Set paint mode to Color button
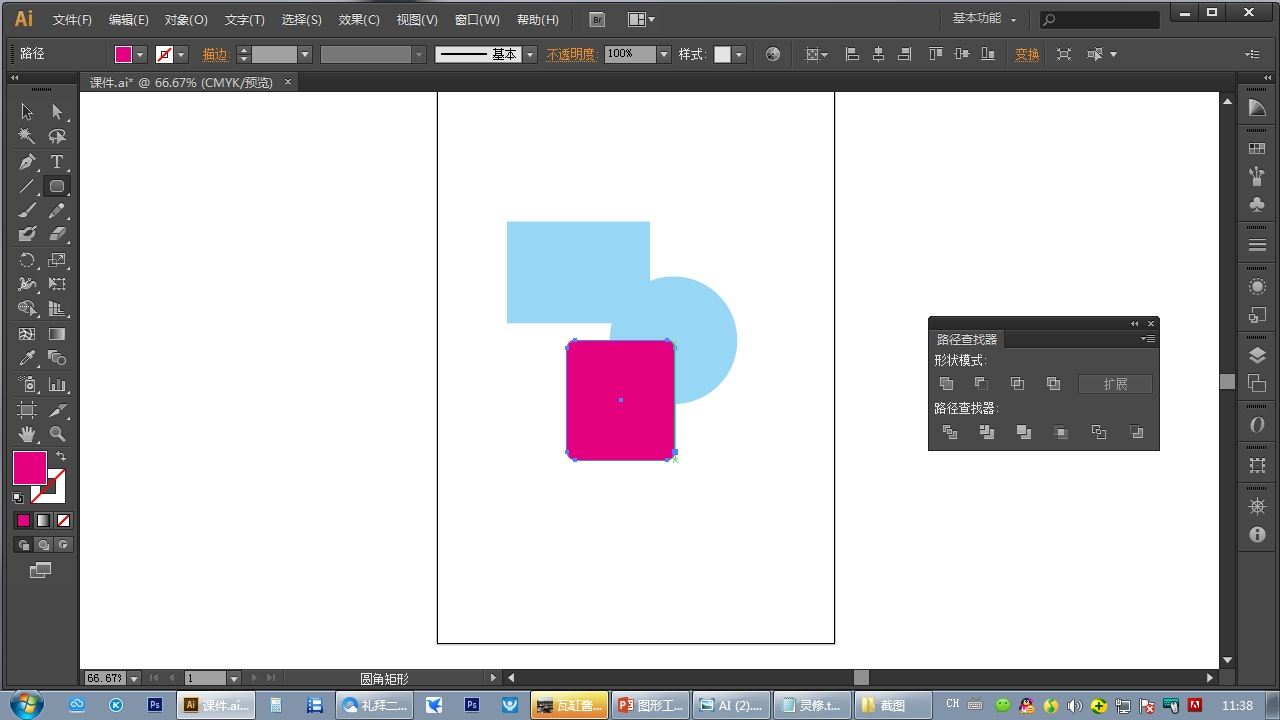 [x=23, y=521]
